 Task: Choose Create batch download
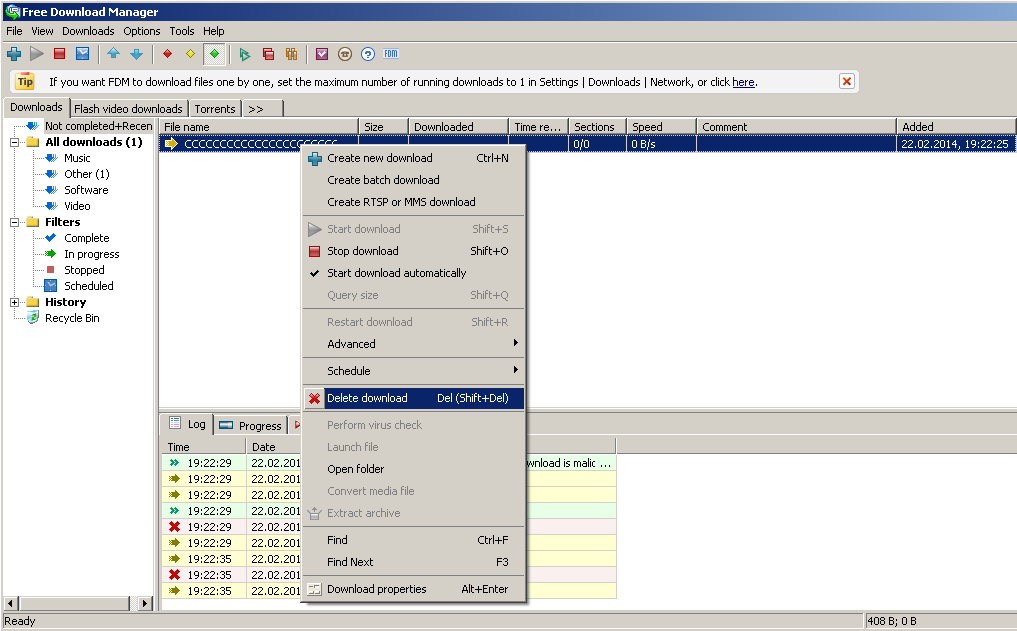pyautogui.click(x=413, y=180)
